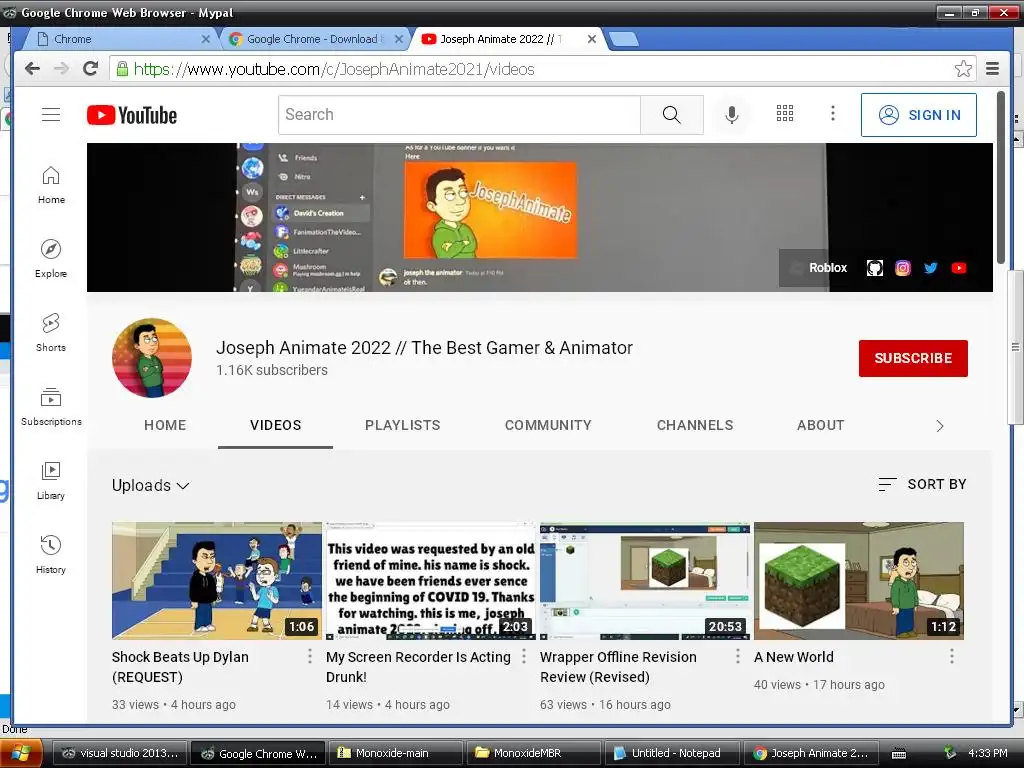Open My Screen Recorder Is Acting Drunk title

(418, 667)
